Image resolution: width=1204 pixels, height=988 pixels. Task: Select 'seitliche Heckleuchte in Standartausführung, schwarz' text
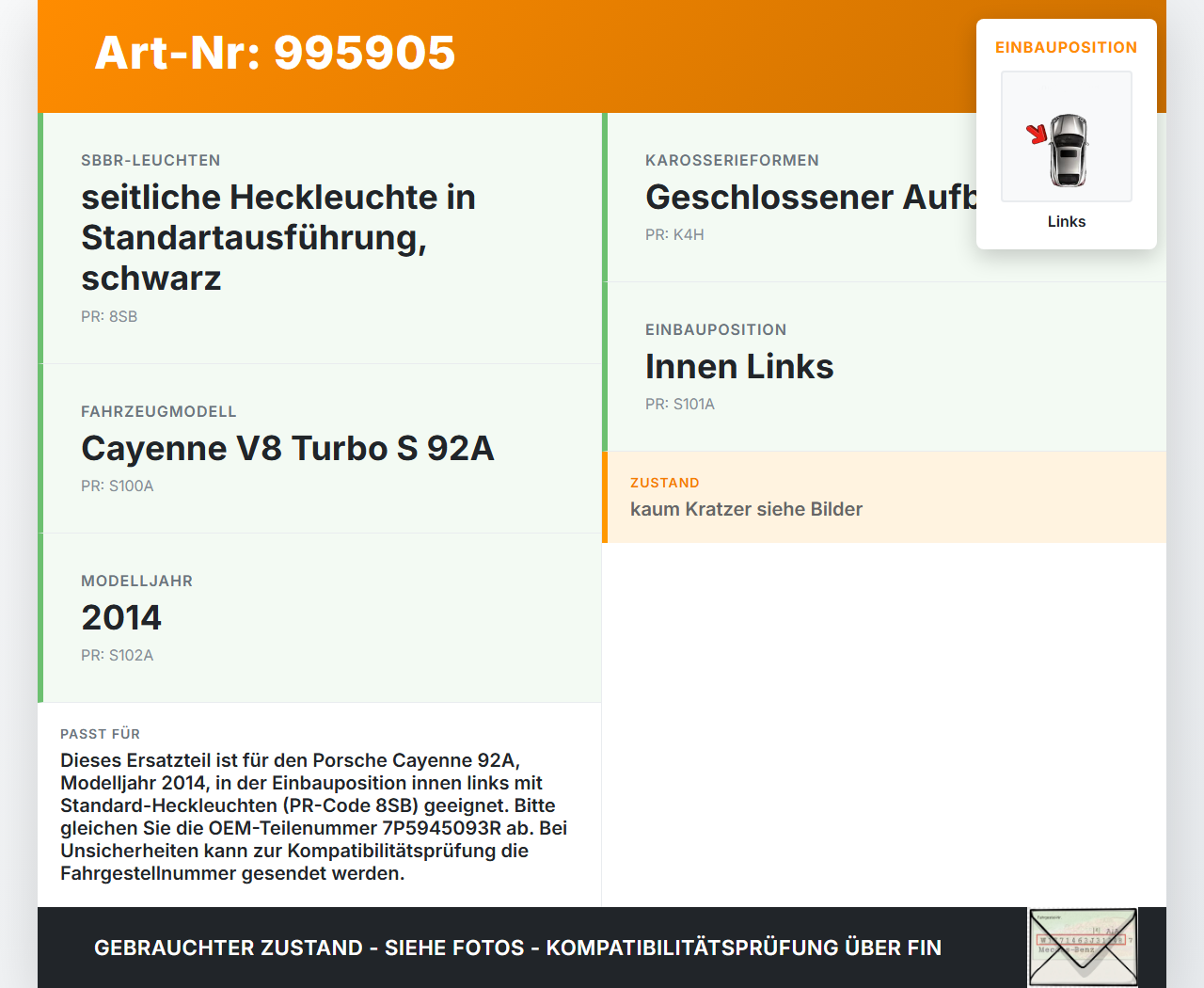(x=278, y=237)
